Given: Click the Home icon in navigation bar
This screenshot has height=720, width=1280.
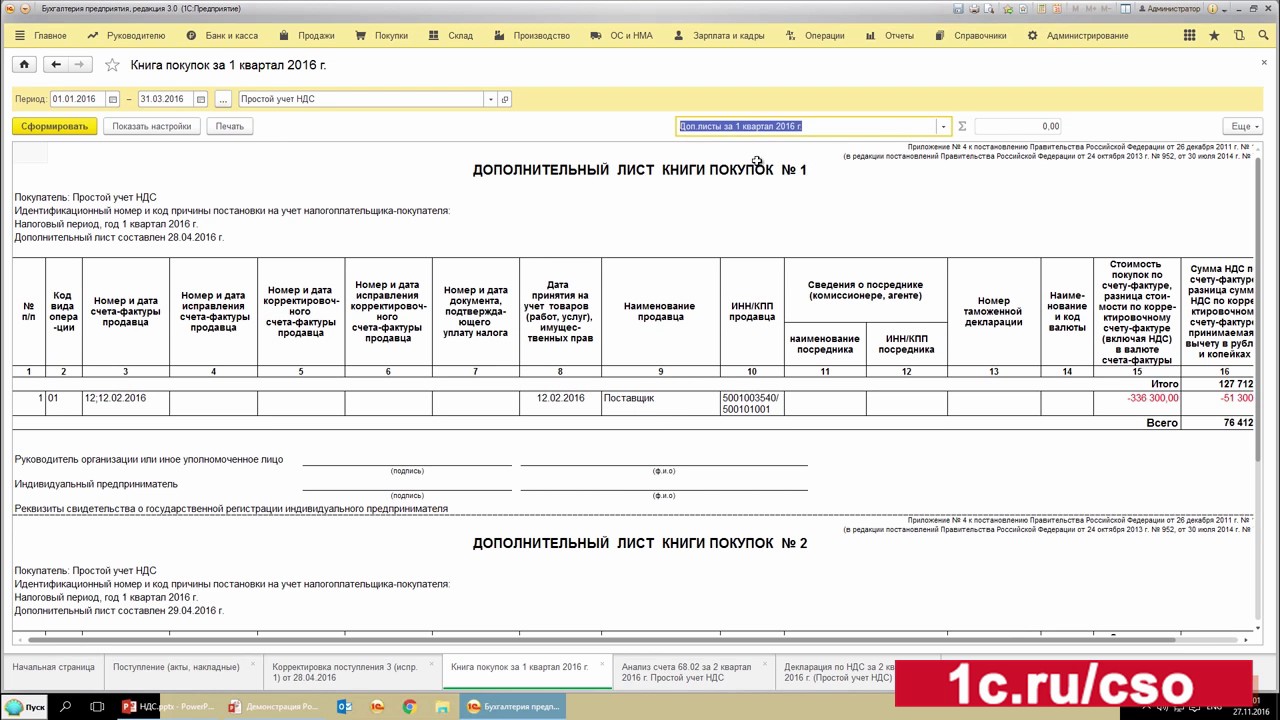Looking at the screenshot, I should coord(24,64).
